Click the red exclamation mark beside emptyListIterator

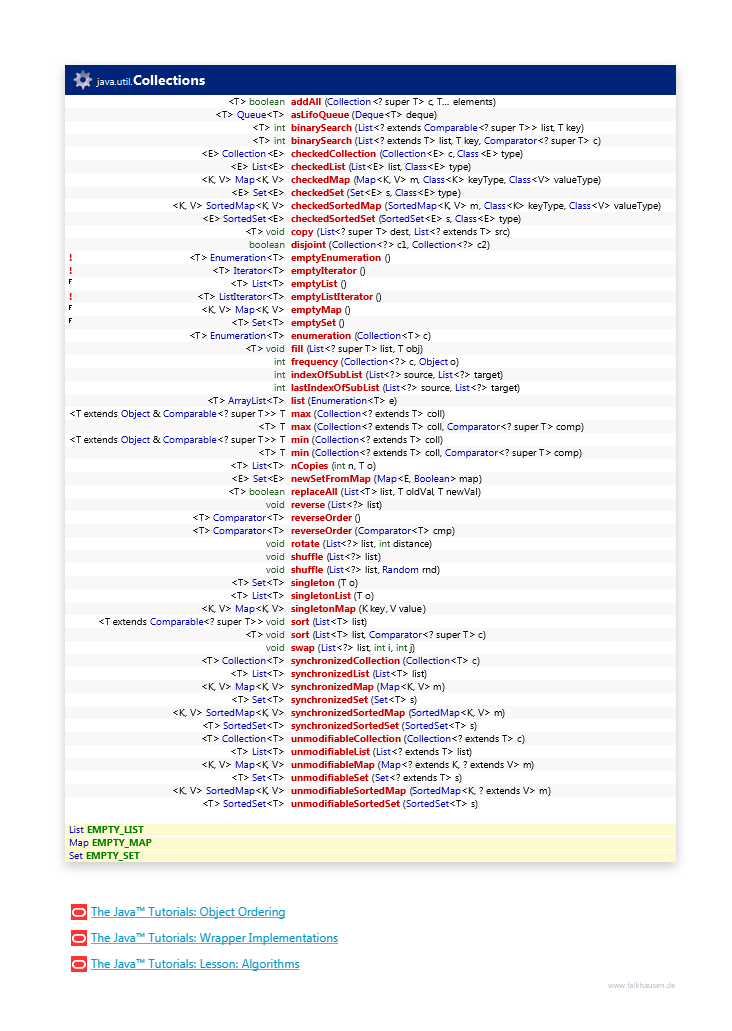pyautogui.click(x=70, y=297)
